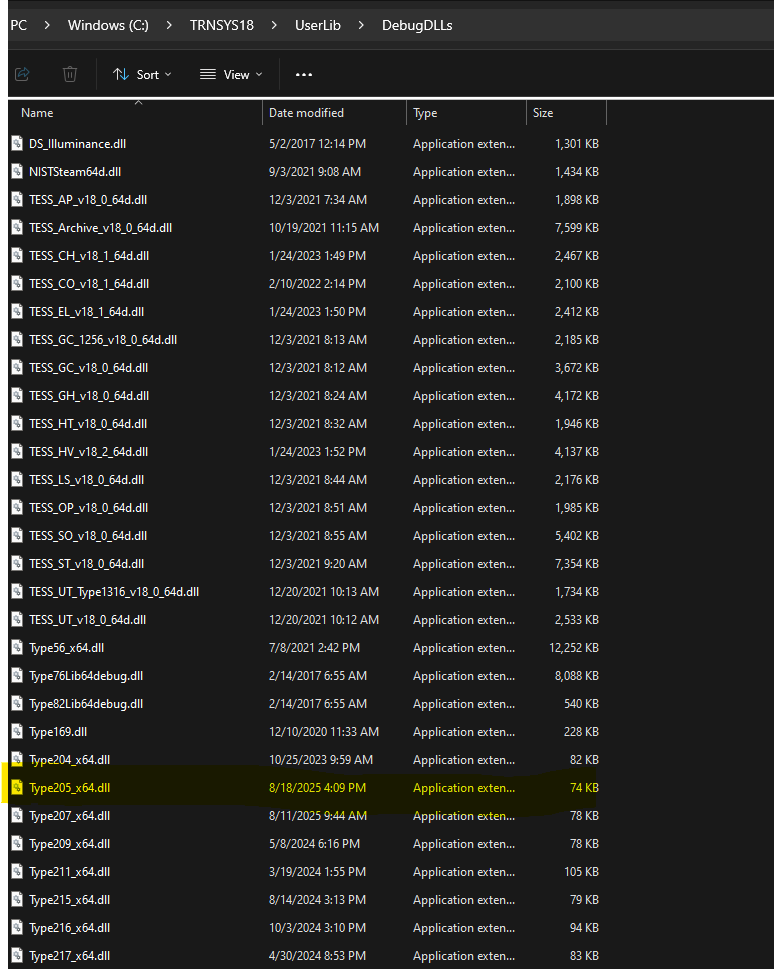The image size is (774, 969).
Task: Click the Size column header
Action: [x=543, y=113]
